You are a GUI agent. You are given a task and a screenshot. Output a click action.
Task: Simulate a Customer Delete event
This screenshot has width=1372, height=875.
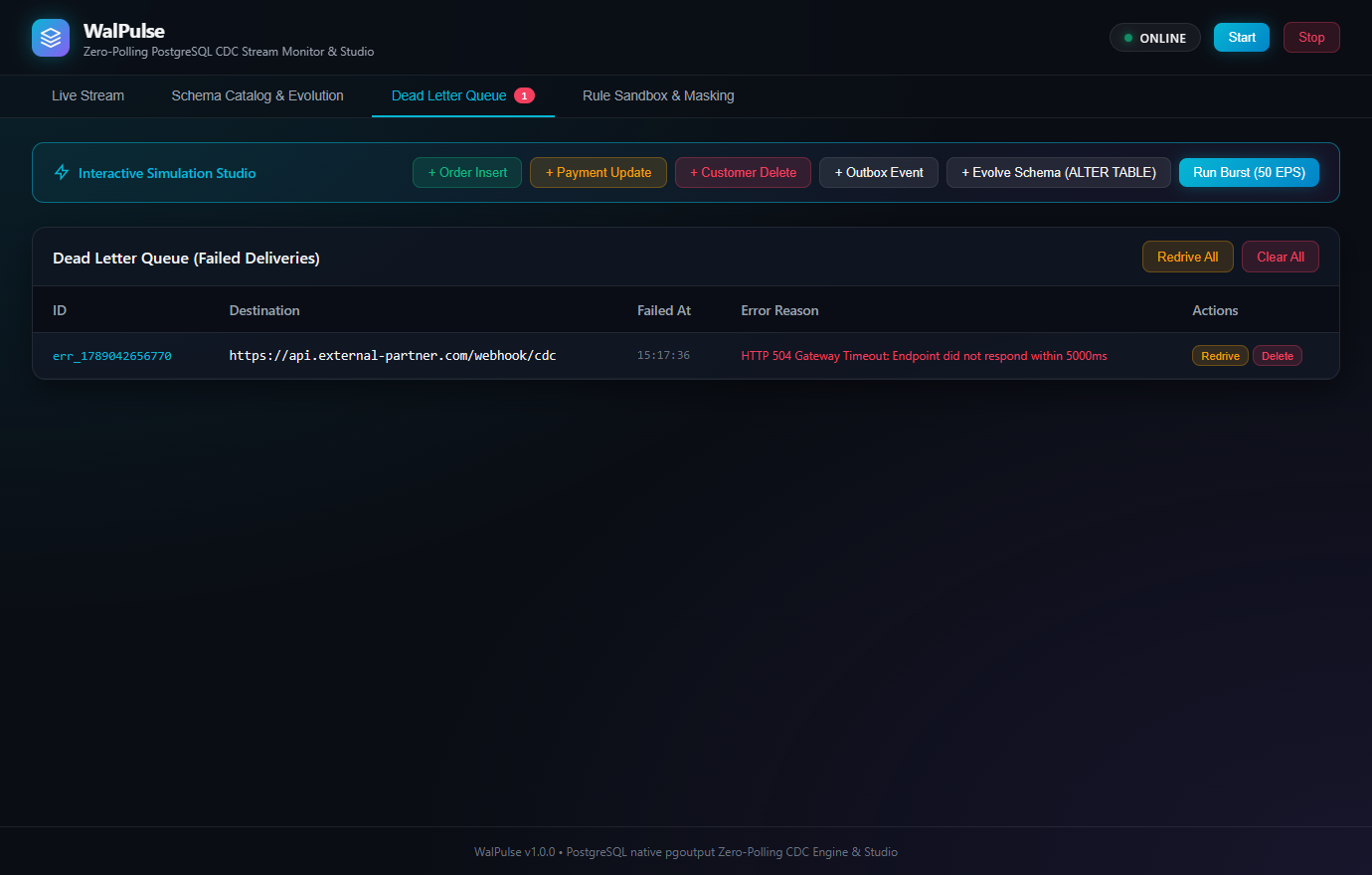(743, 172)
